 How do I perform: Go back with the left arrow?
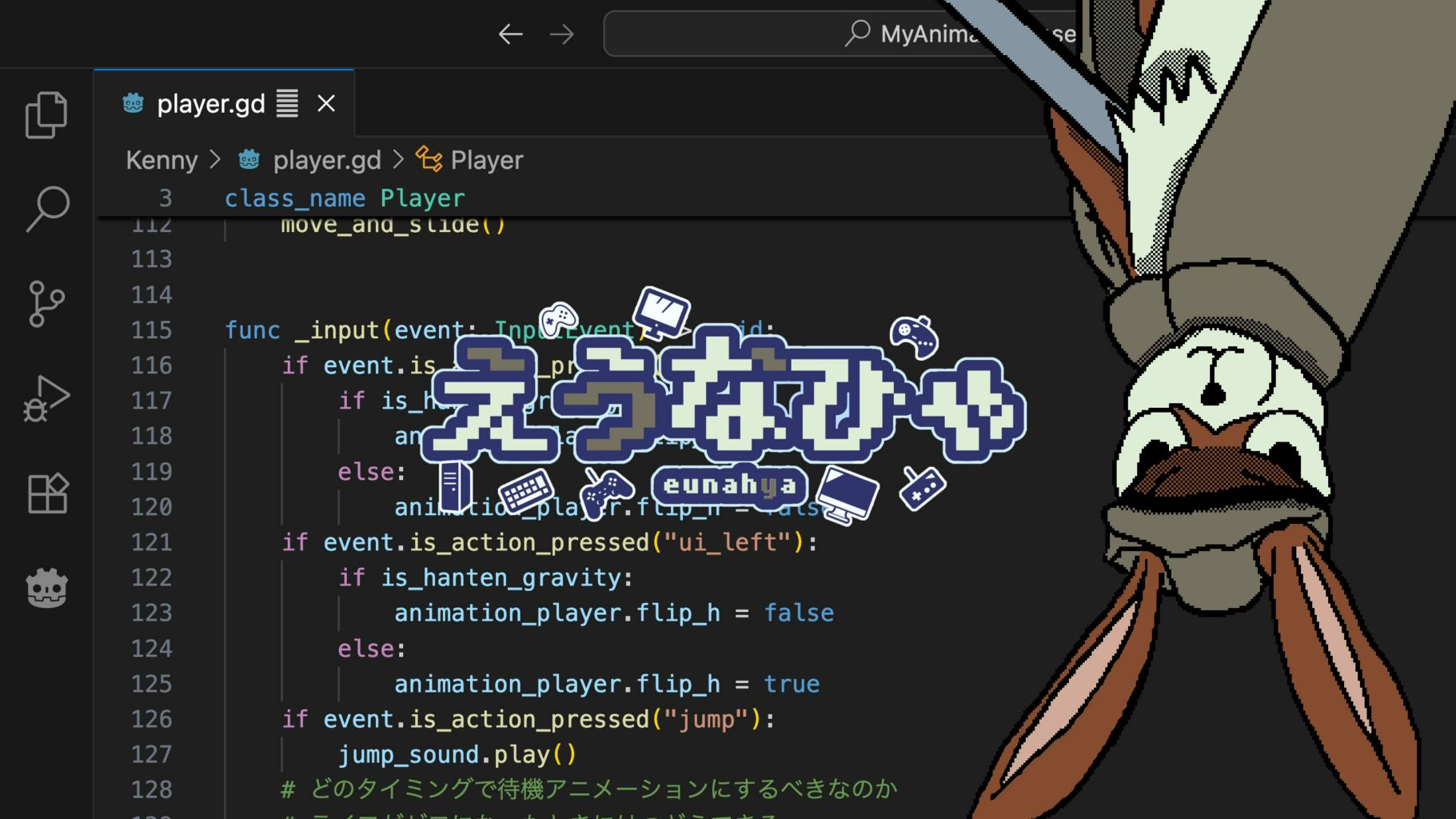(x=510, y=34)
